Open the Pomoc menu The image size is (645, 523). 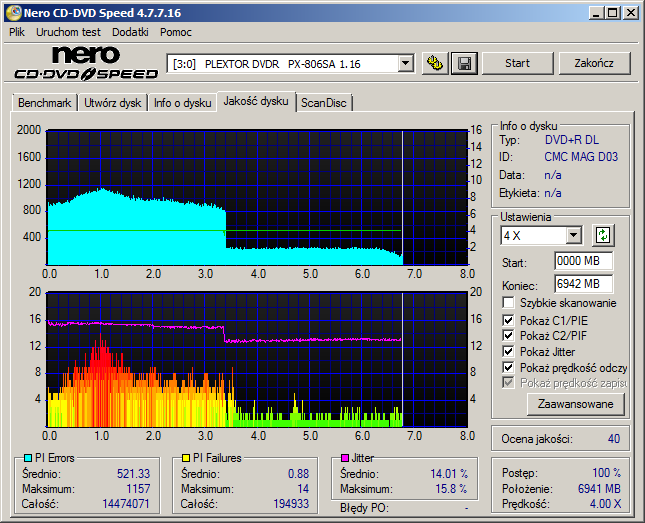[x=176, y=32]
